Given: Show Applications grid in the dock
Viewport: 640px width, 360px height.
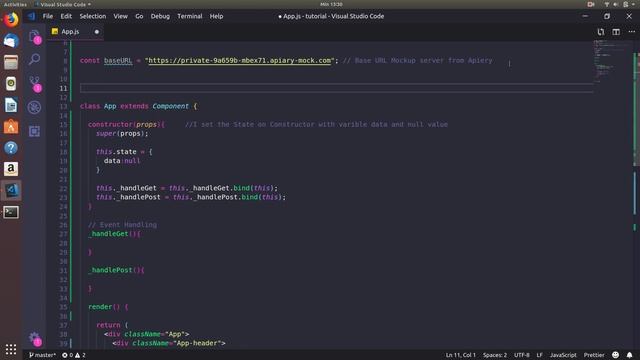Looking at the screenshot, I should pos(11,349).
